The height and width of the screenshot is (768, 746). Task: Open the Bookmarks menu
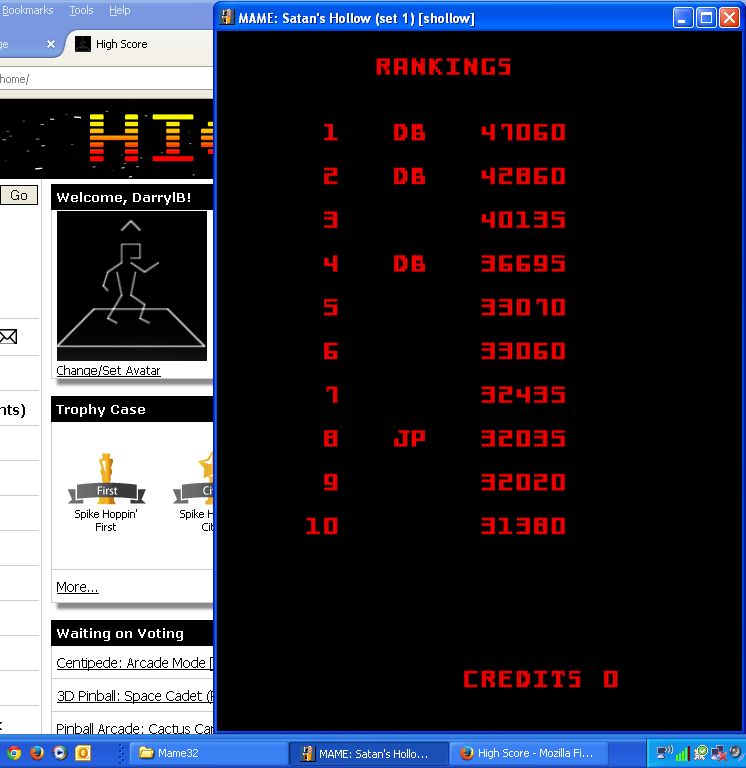coord(27,10)
